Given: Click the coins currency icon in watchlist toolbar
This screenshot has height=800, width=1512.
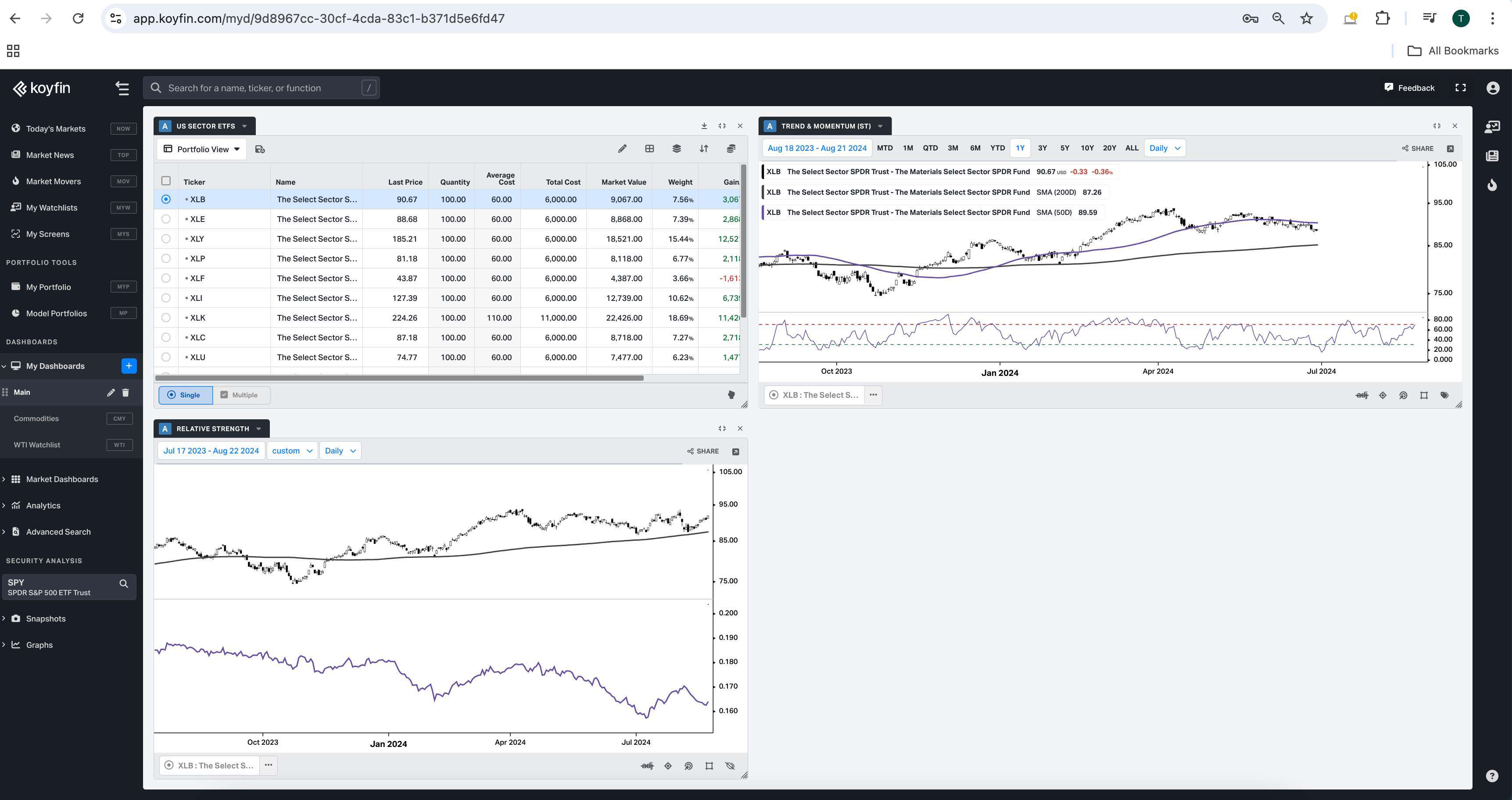Looking at the screenshot, I should (x=731, y=149).
